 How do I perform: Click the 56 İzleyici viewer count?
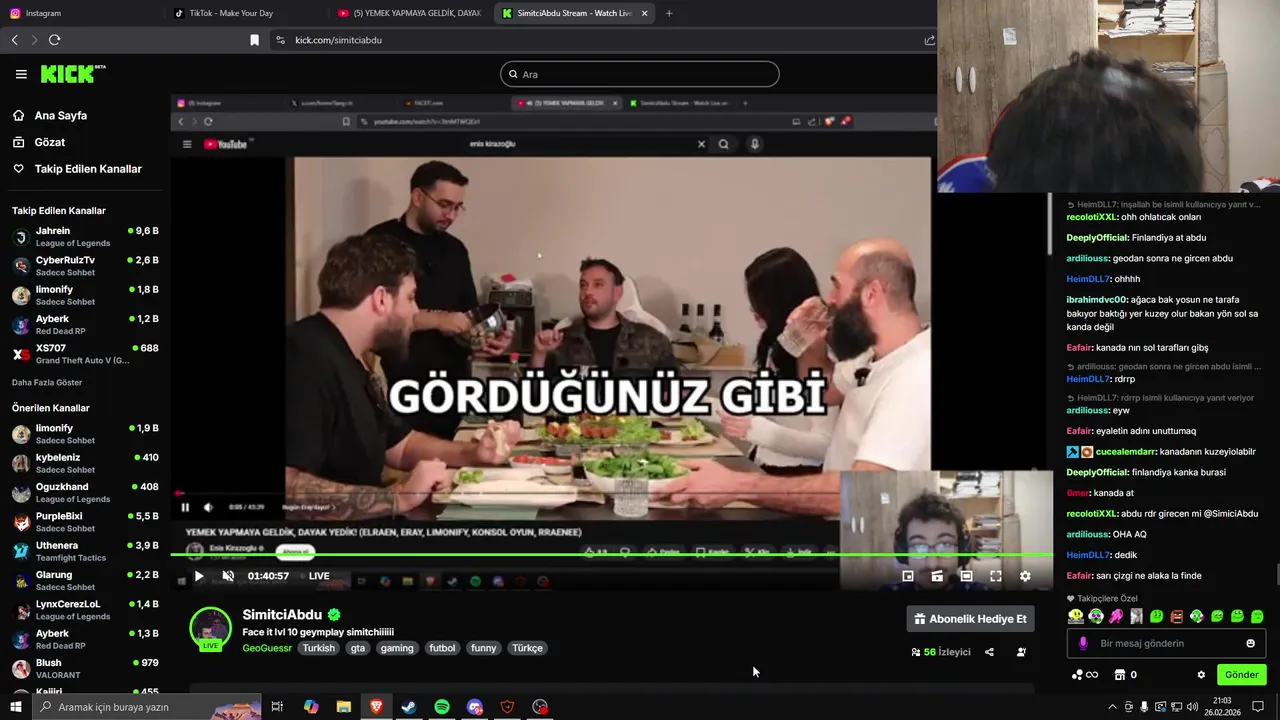tap(940, 652)
